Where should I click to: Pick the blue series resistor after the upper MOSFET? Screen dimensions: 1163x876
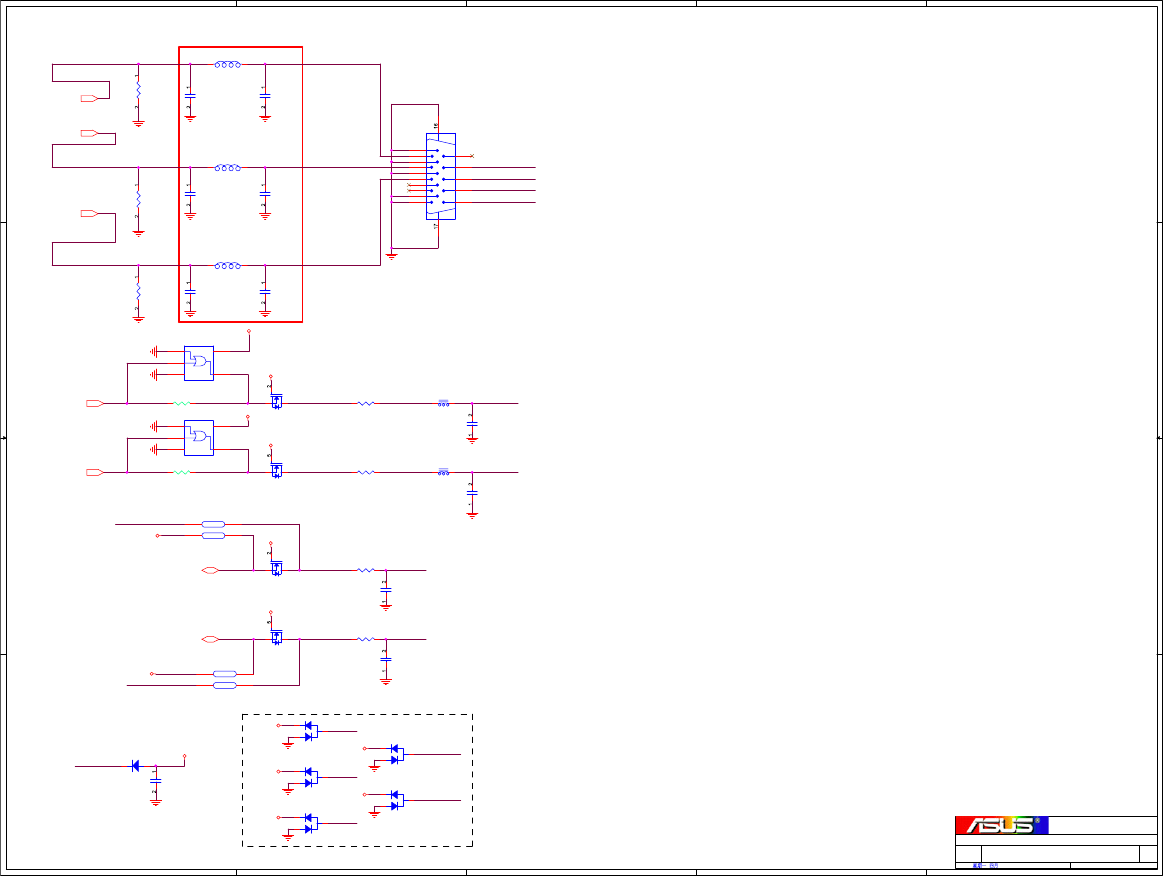366,404
